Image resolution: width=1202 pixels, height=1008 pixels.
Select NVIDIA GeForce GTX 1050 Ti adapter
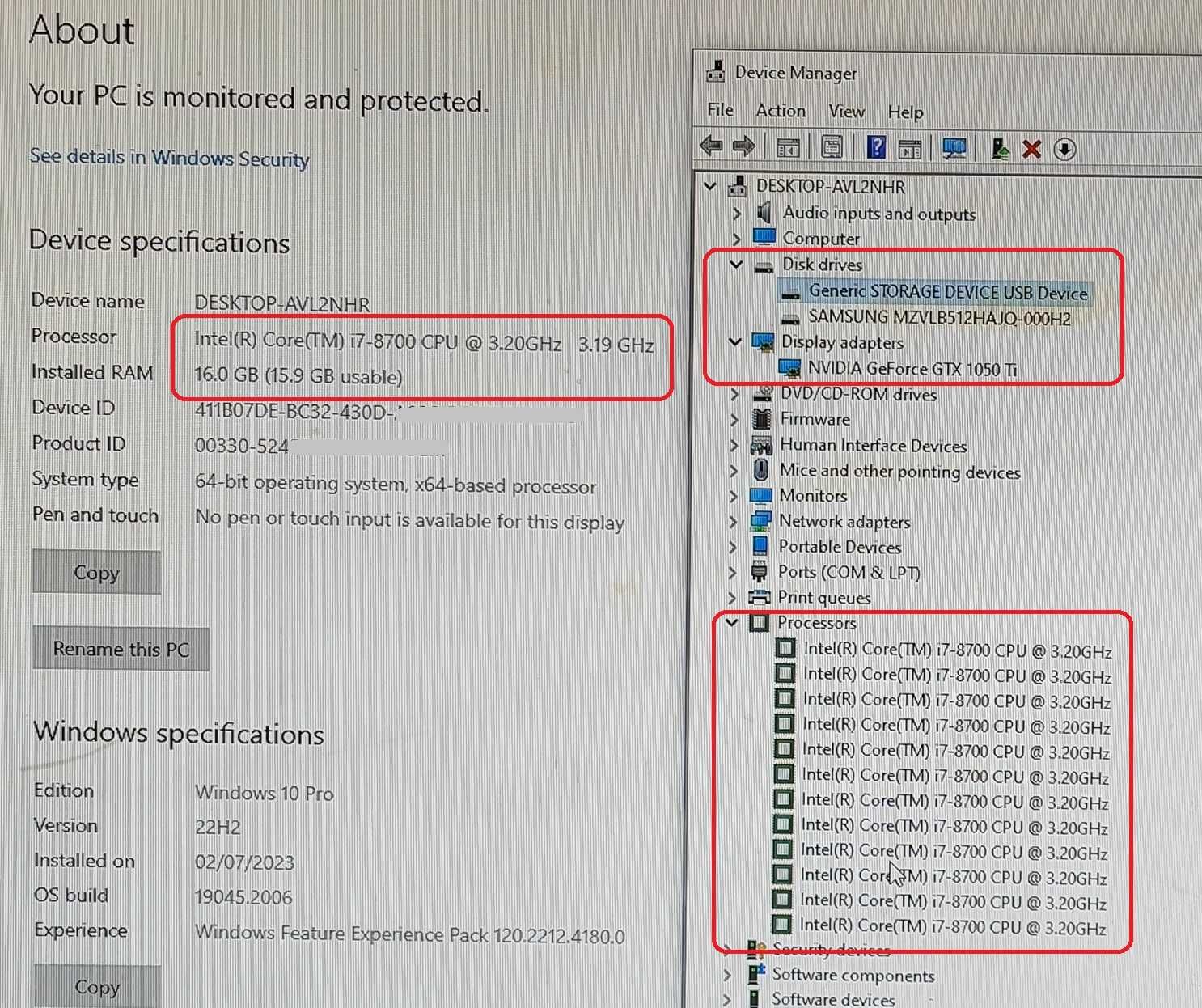[x=912, y=369]
